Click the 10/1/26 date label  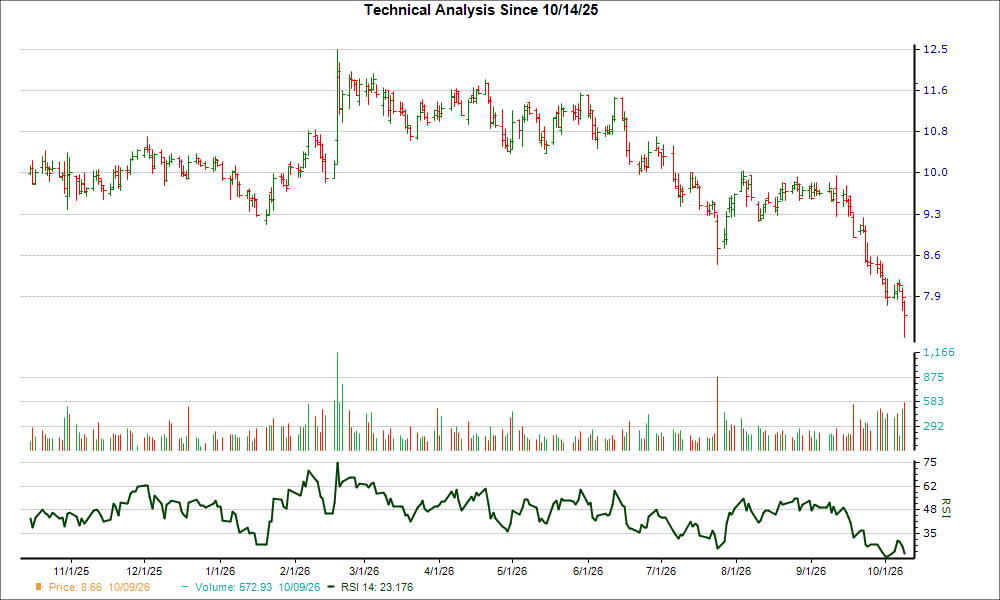click(x=885, y=571)
